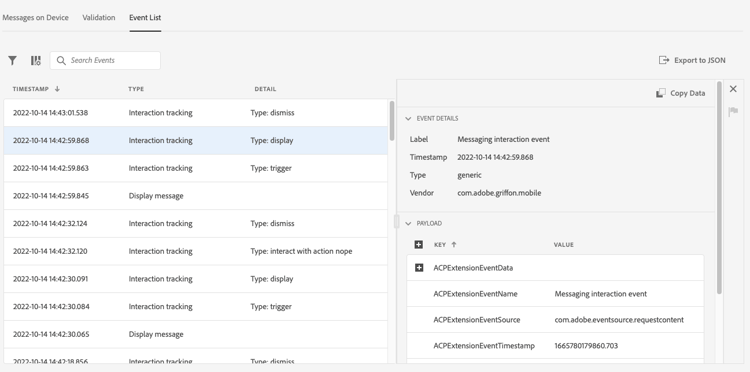Click the ACPExtensionEventSource row
This screenshot has height=372, width=750.
pos(555,320)
